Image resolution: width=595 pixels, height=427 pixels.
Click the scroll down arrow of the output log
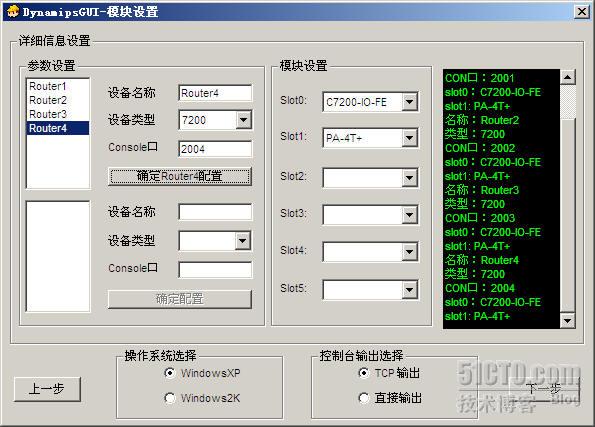pyautogui.click(x=568, y=321)
